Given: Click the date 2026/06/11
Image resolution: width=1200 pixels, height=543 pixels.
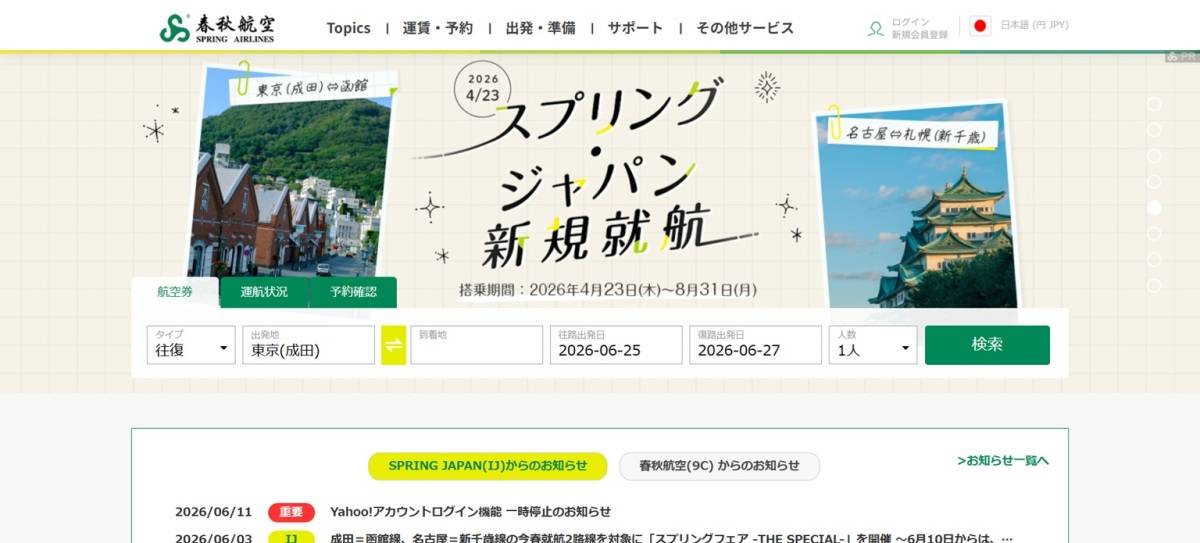Looking at the screenshot, I should [213, 512].
